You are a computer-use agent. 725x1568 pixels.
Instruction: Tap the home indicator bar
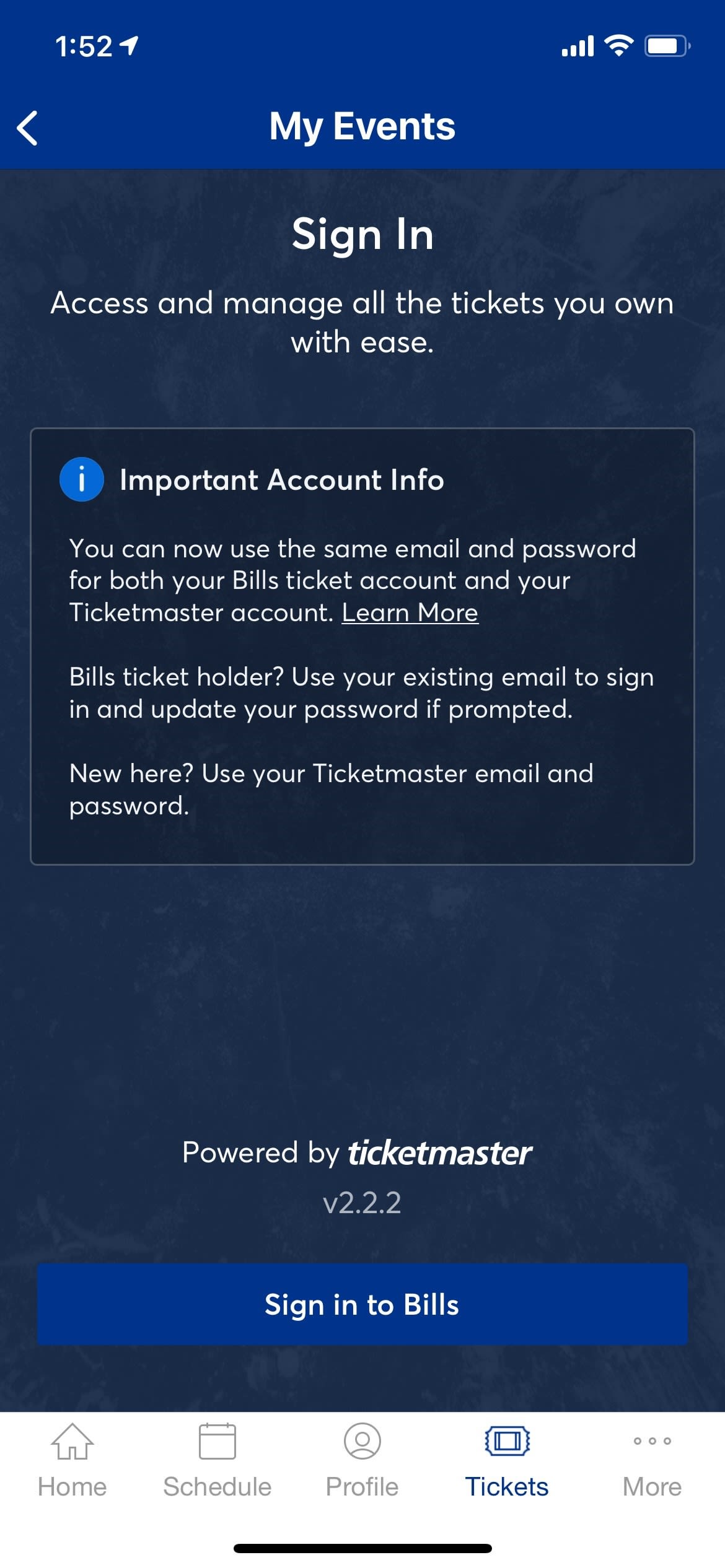pyautogui.click(x=362, y=1548)
